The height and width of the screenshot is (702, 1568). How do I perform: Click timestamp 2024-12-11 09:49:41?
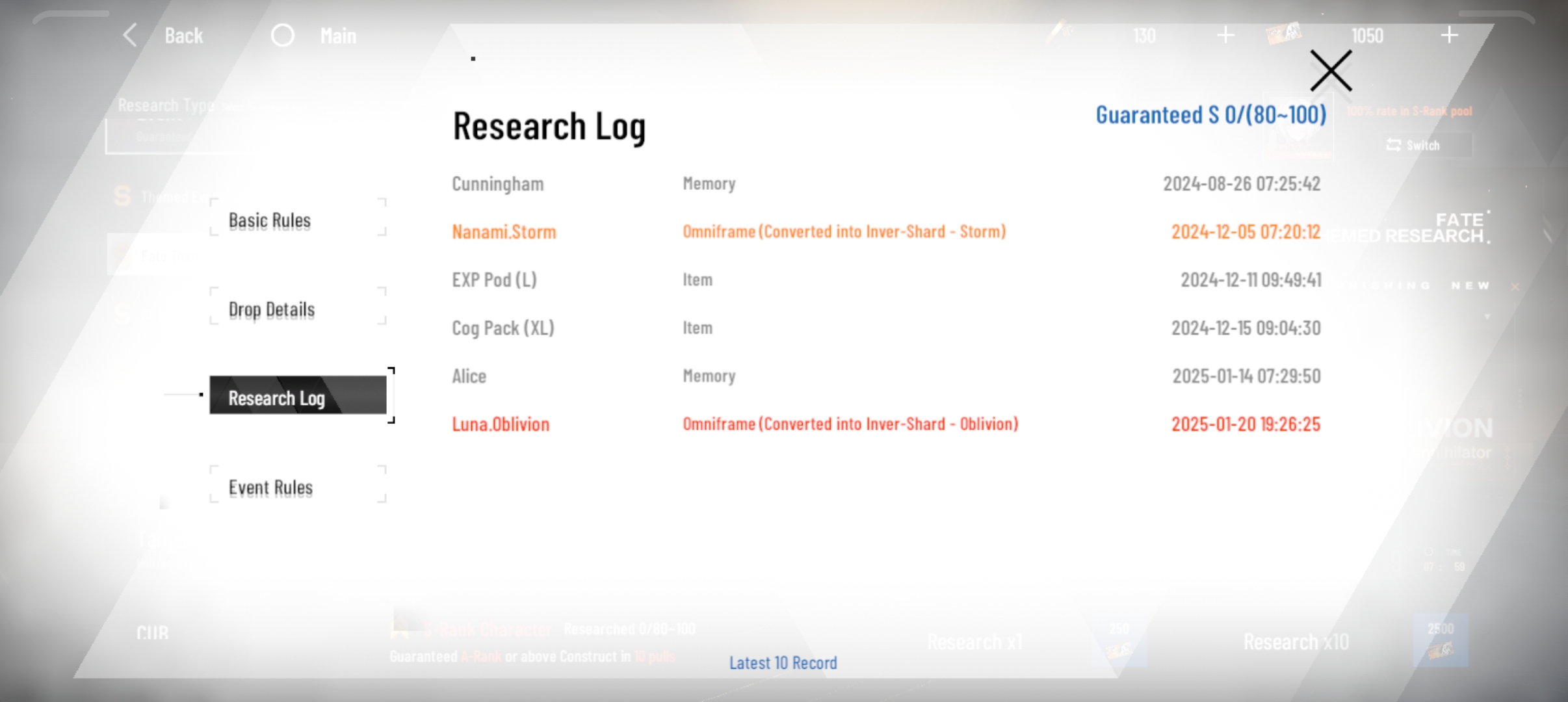click(1251, 280)
